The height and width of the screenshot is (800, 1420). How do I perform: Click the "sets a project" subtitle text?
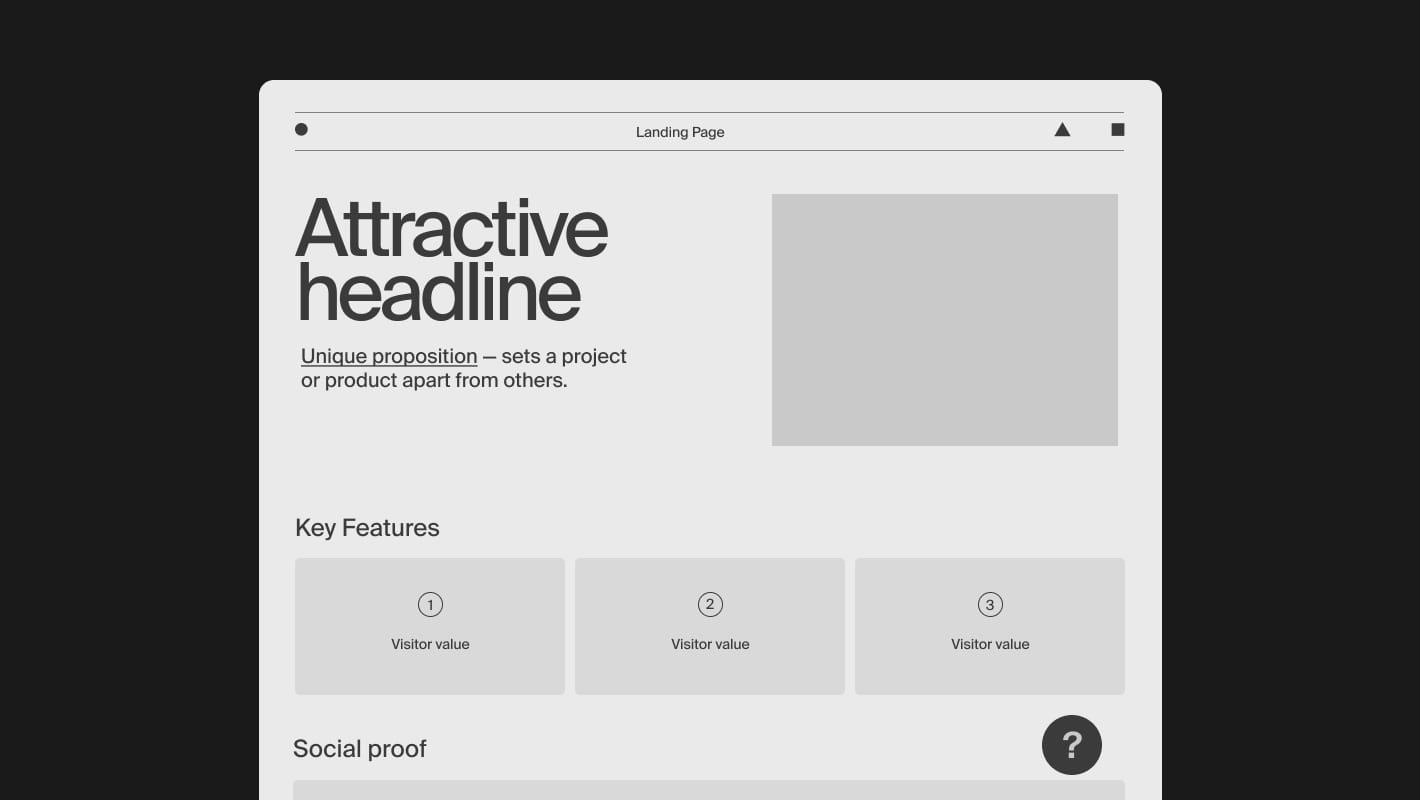pyautogui.click(x=564, y=356)
